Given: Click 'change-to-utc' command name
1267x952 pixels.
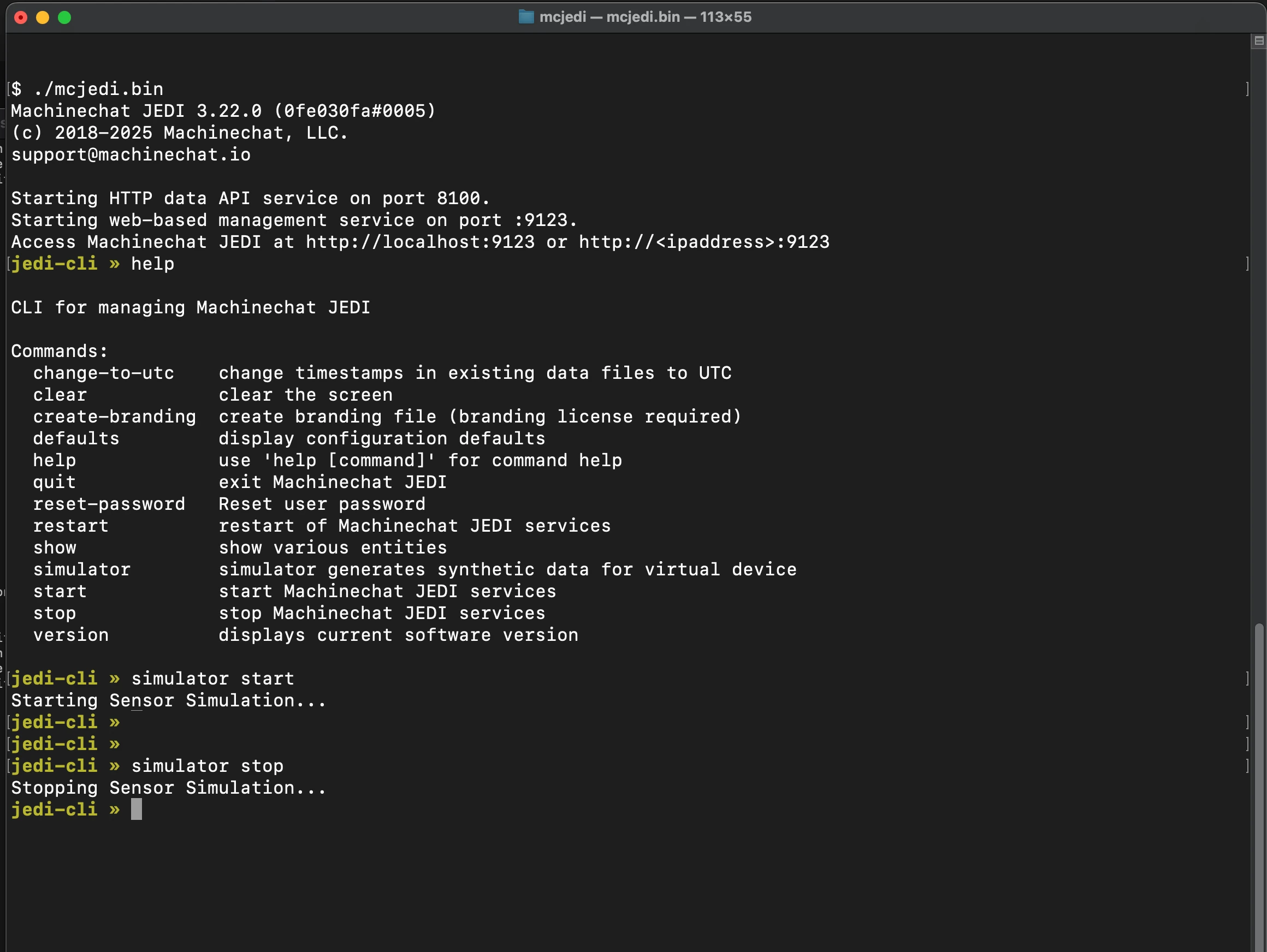Looking at the screenshot, I should tap(103, 373).
